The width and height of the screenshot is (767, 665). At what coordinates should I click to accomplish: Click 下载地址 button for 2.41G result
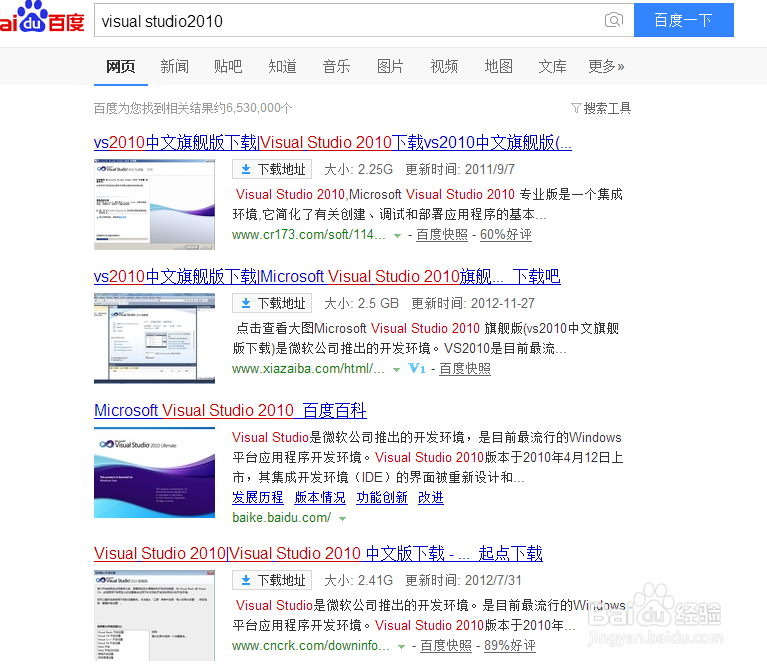pos(272,580)
